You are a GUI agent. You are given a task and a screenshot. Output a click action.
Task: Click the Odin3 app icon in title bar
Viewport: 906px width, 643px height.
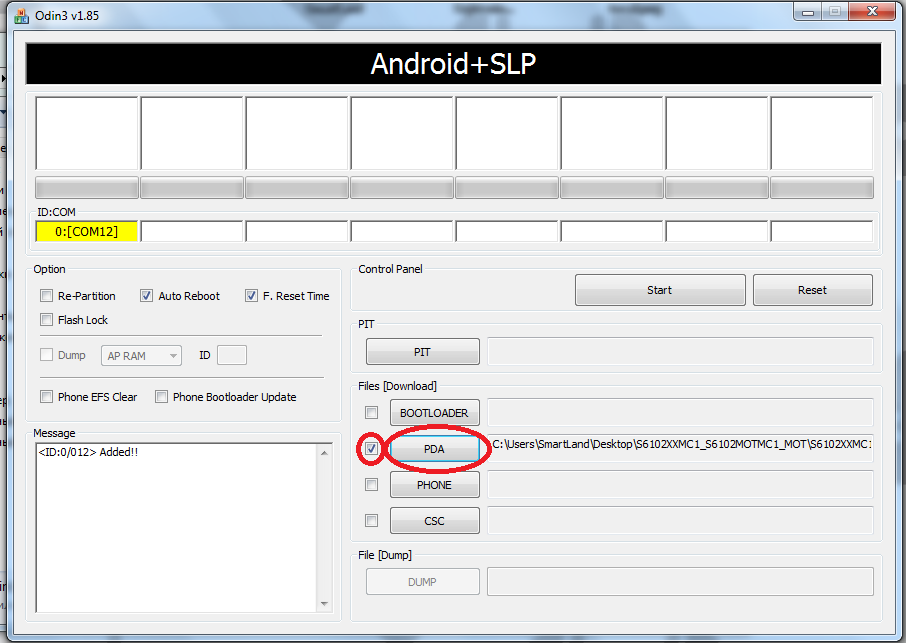click(21, 16)
